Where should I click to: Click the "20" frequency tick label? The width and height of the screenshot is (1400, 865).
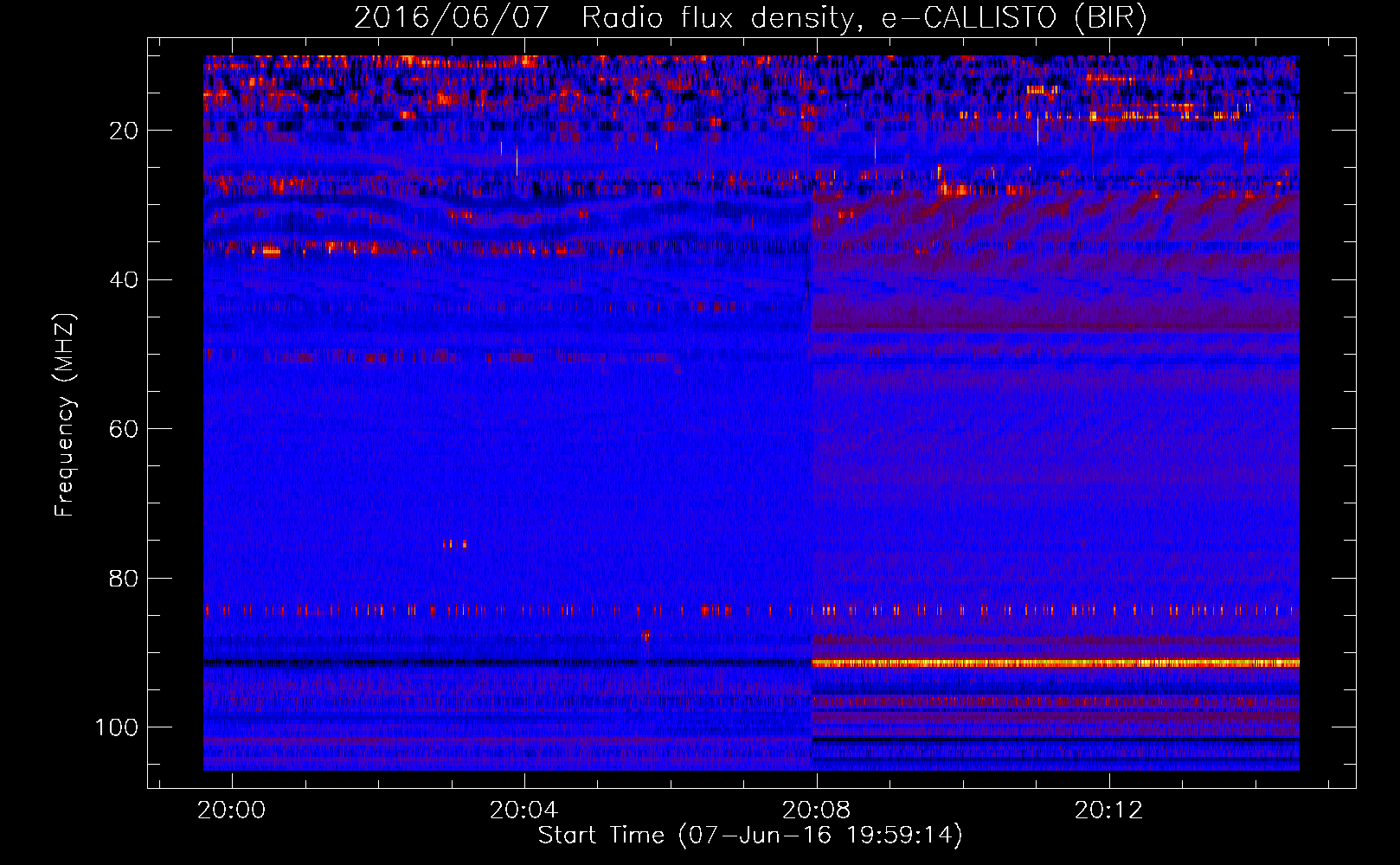125,131
